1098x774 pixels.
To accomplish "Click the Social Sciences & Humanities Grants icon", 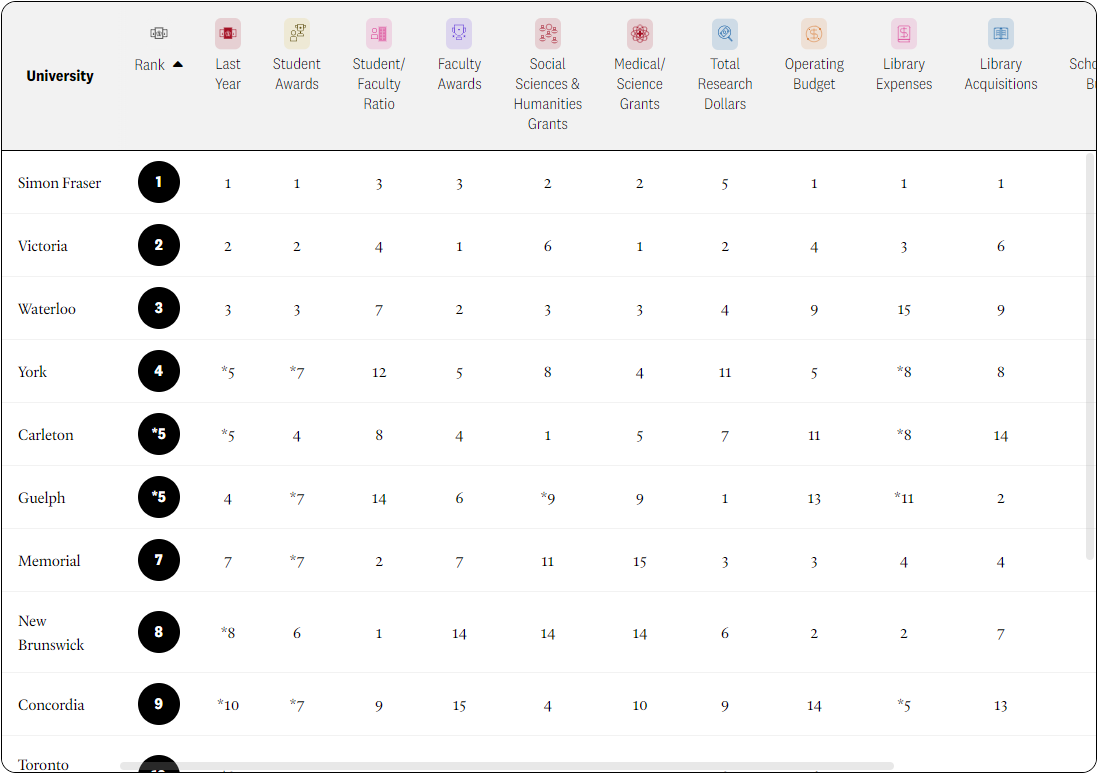I will pos(548,33).
